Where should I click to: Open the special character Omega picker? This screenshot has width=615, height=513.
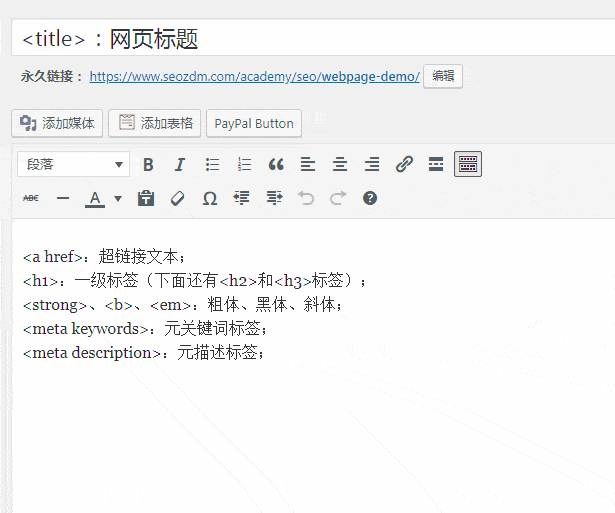click(x=210, y=198)
